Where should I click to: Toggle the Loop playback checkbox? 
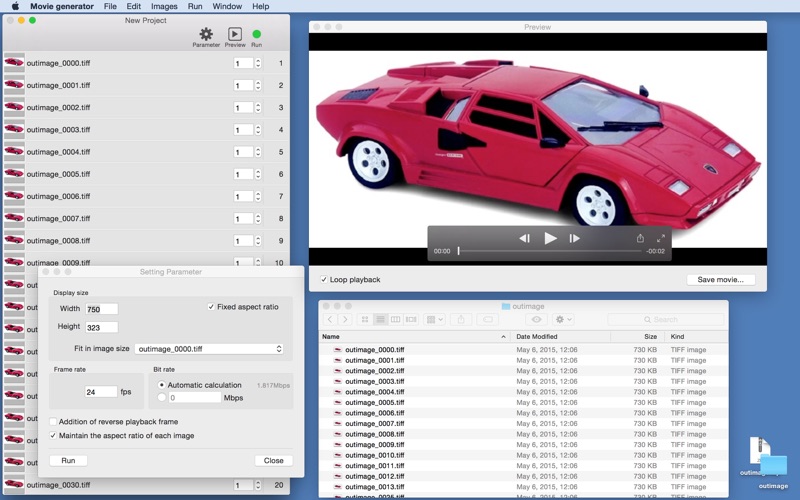324,280
